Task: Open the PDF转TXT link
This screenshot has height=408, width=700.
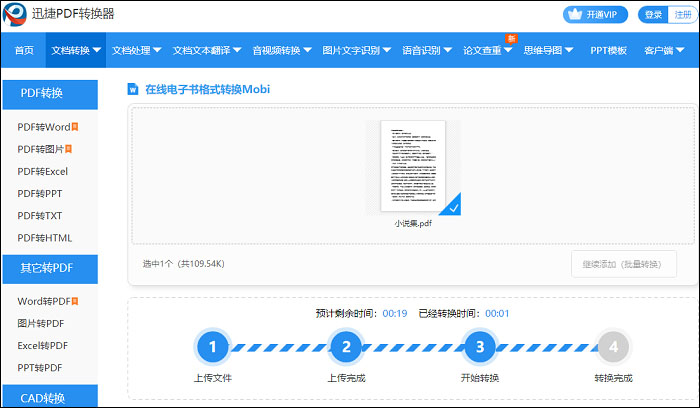Action: pos(40,216)
